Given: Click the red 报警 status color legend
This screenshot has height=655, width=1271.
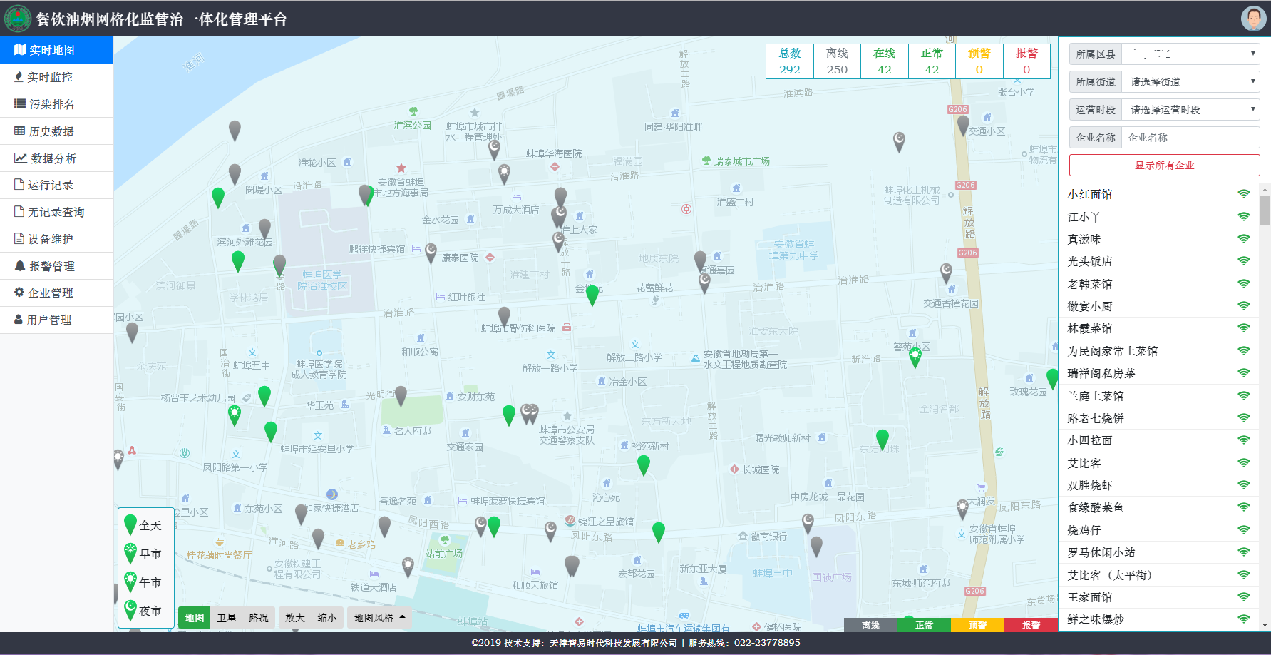Looking at the screenshot, I should [x=1030, y=625].
